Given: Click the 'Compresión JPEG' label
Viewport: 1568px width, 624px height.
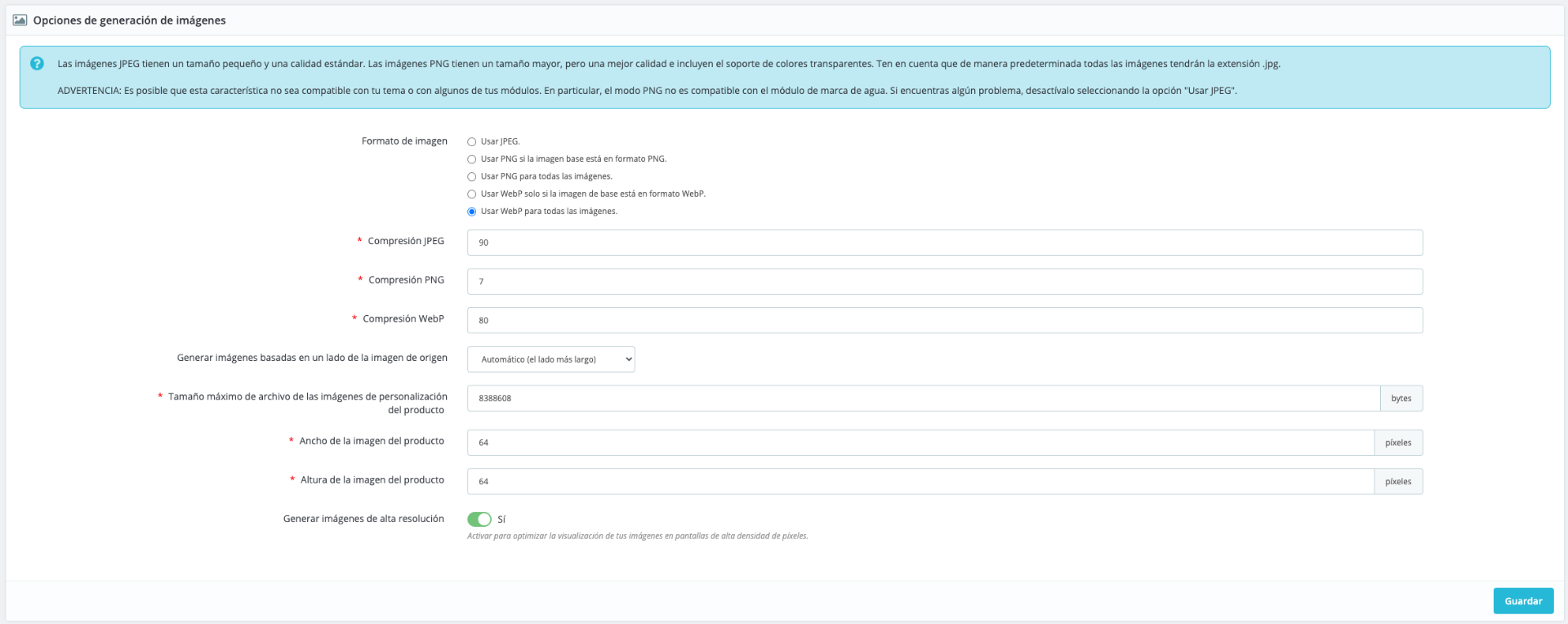Looking at the screenshot, I should click(x=406, y=241).
